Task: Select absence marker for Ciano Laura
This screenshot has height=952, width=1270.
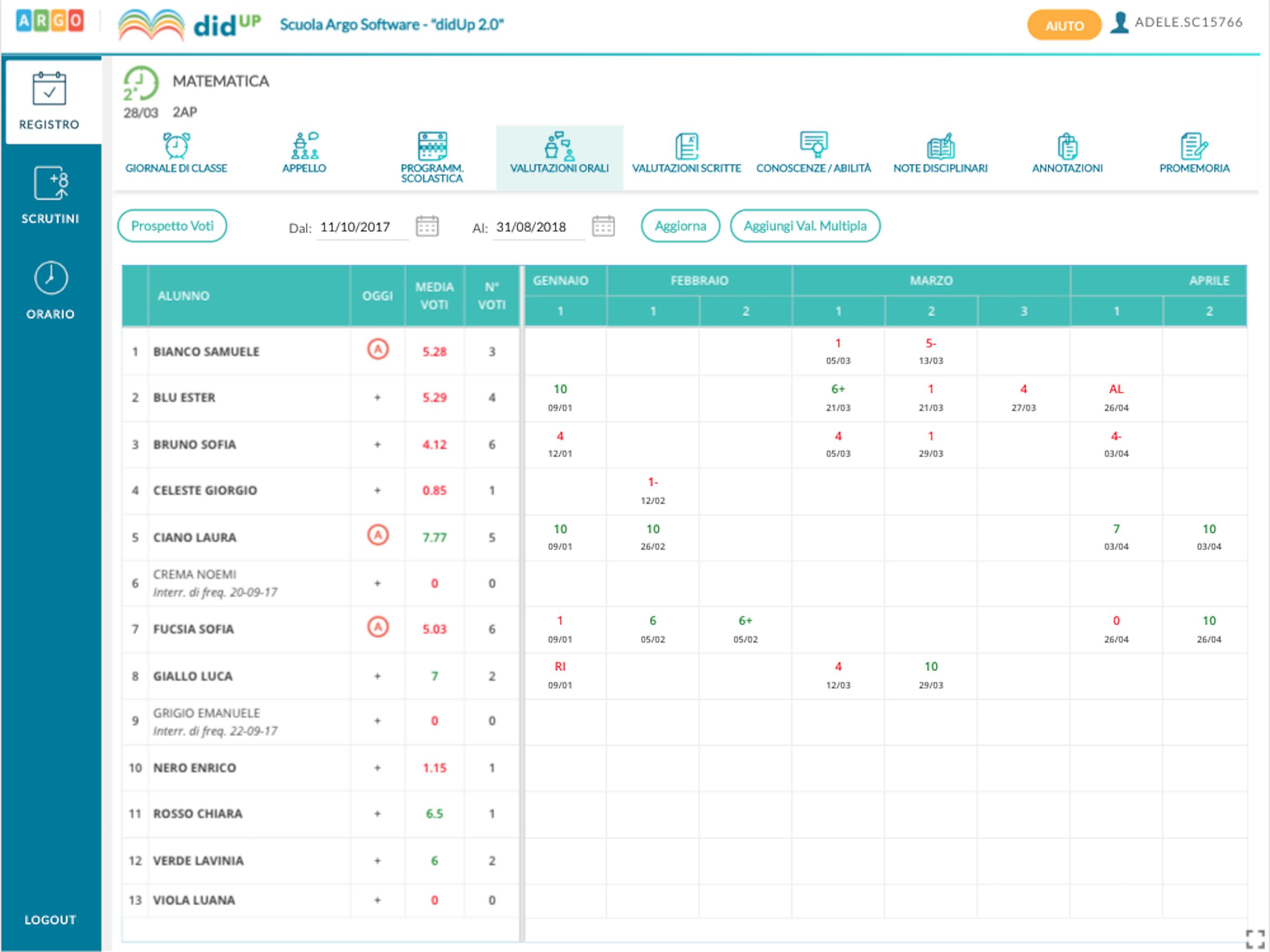Action: pos(378,535)
